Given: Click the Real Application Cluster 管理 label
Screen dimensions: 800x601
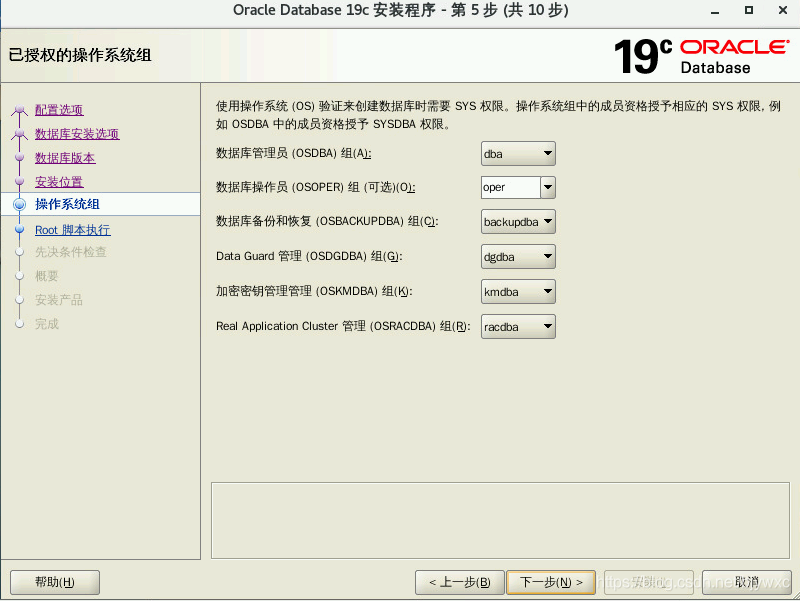Looking at the screenshot, I should pyautogui.click(x=343, y=326).
